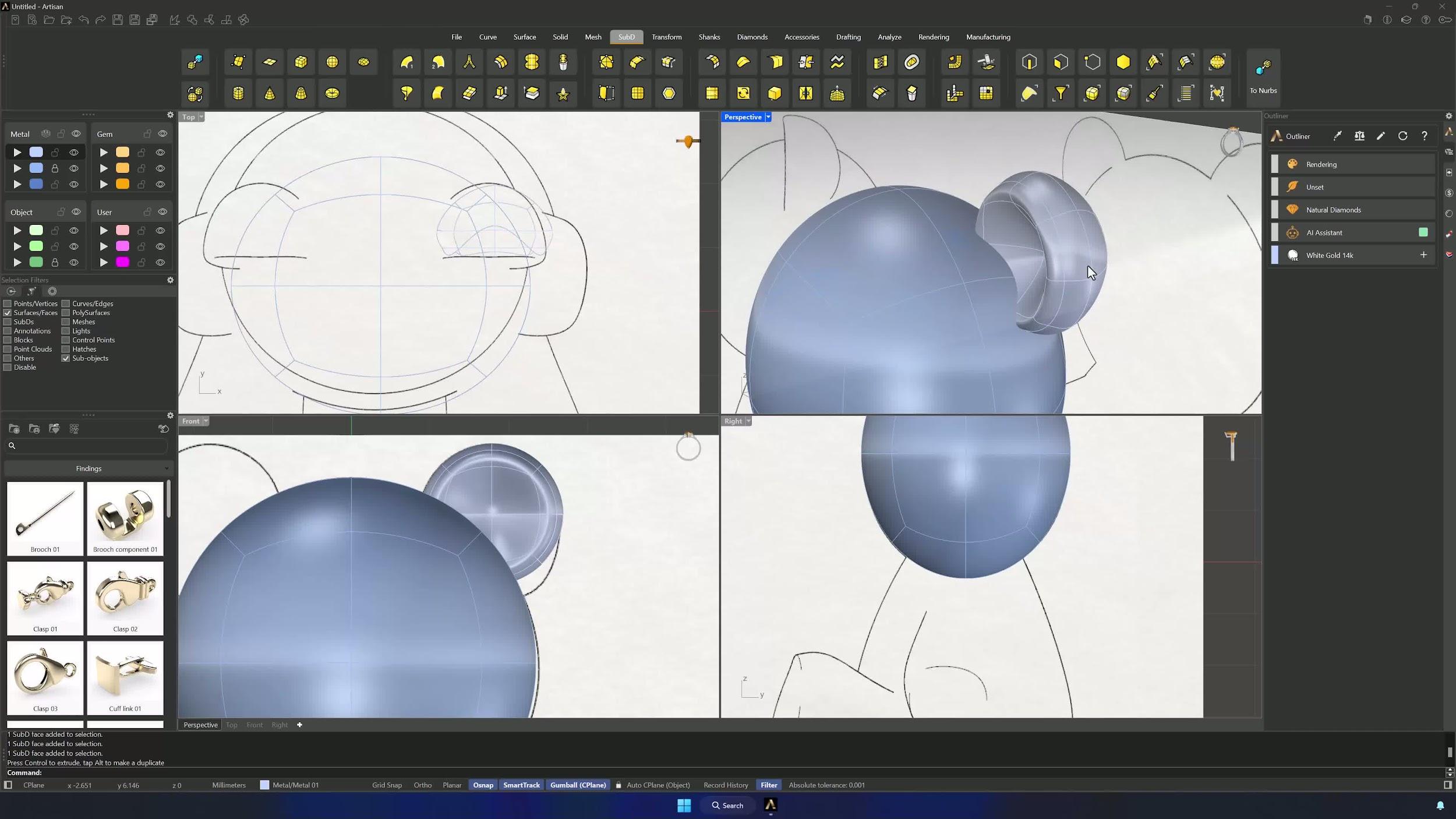Open the Front viewport dropdown arrow
The height and width of the screenshot is (819, 1456).
point(206,421)
